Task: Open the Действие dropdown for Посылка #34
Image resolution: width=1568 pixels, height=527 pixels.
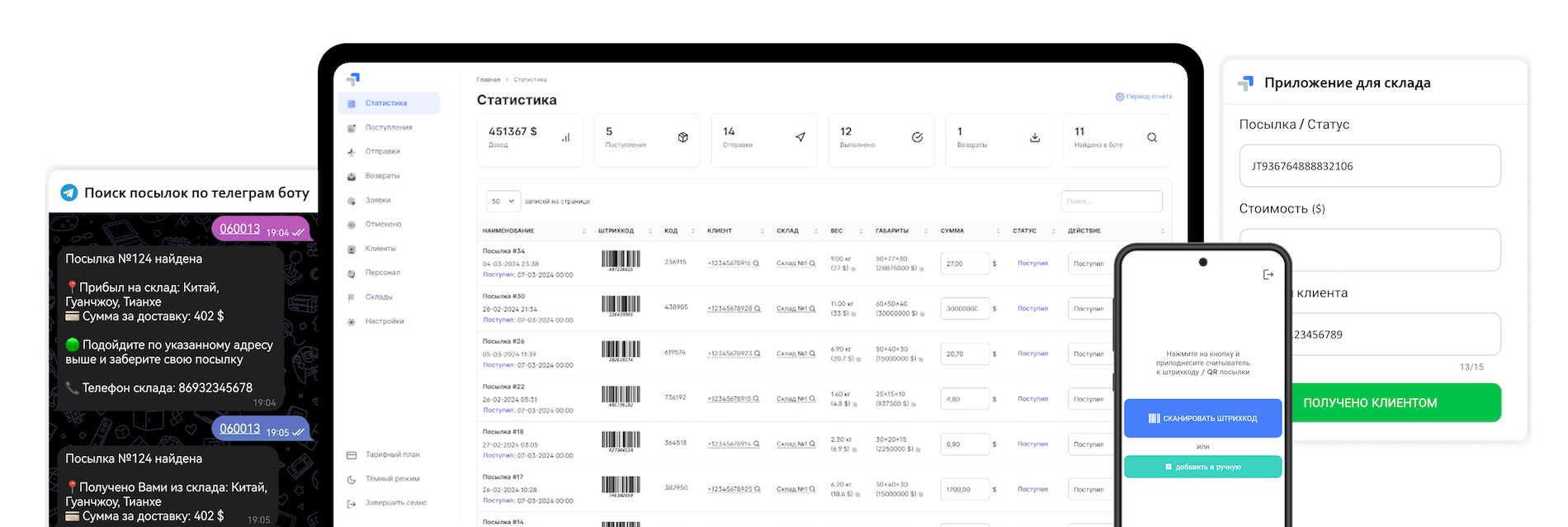Action: (1089, 263)
